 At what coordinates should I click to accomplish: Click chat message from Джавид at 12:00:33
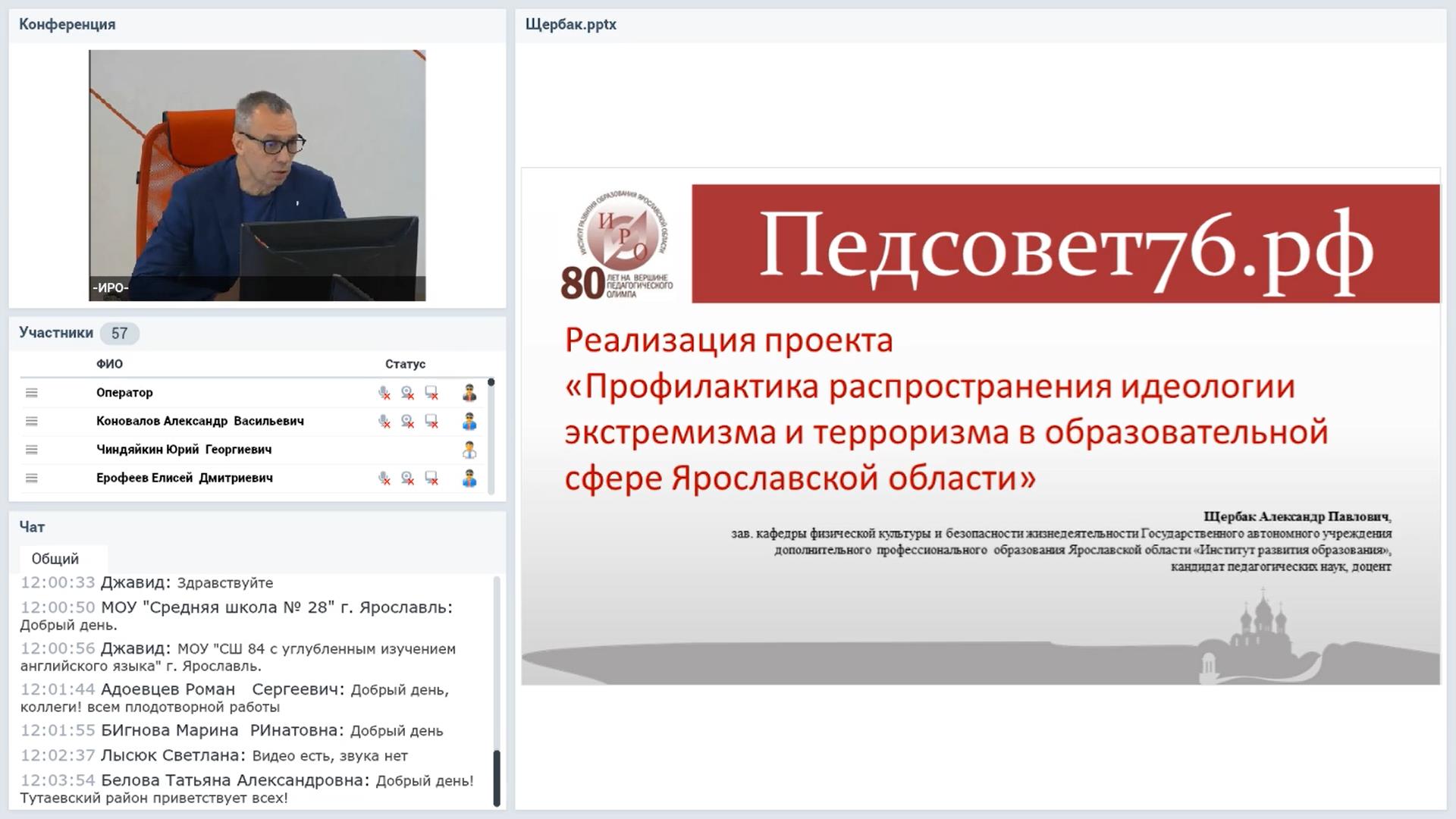click(146, 583)
